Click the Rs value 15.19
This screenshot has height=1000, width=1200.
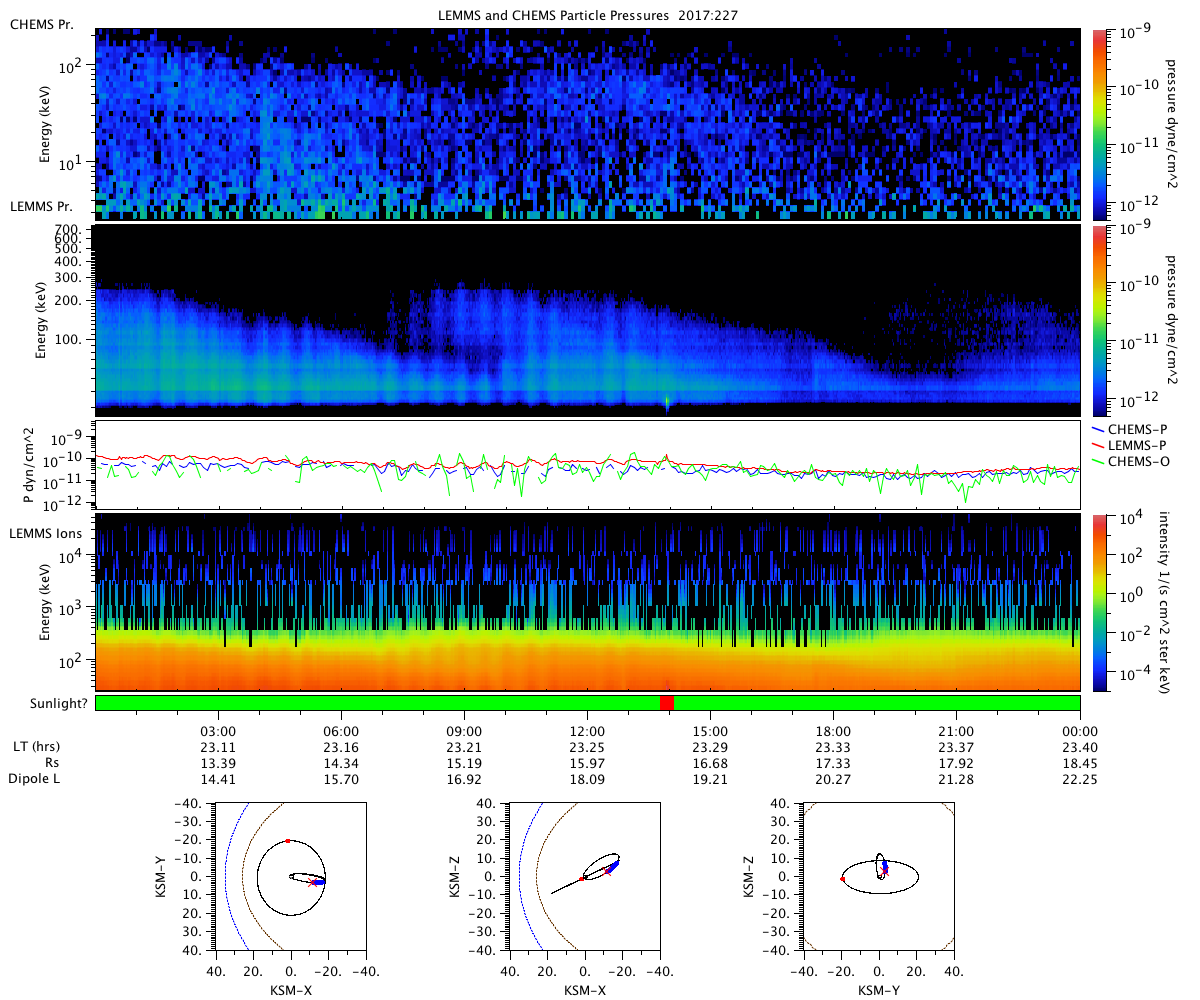[464, 763]
